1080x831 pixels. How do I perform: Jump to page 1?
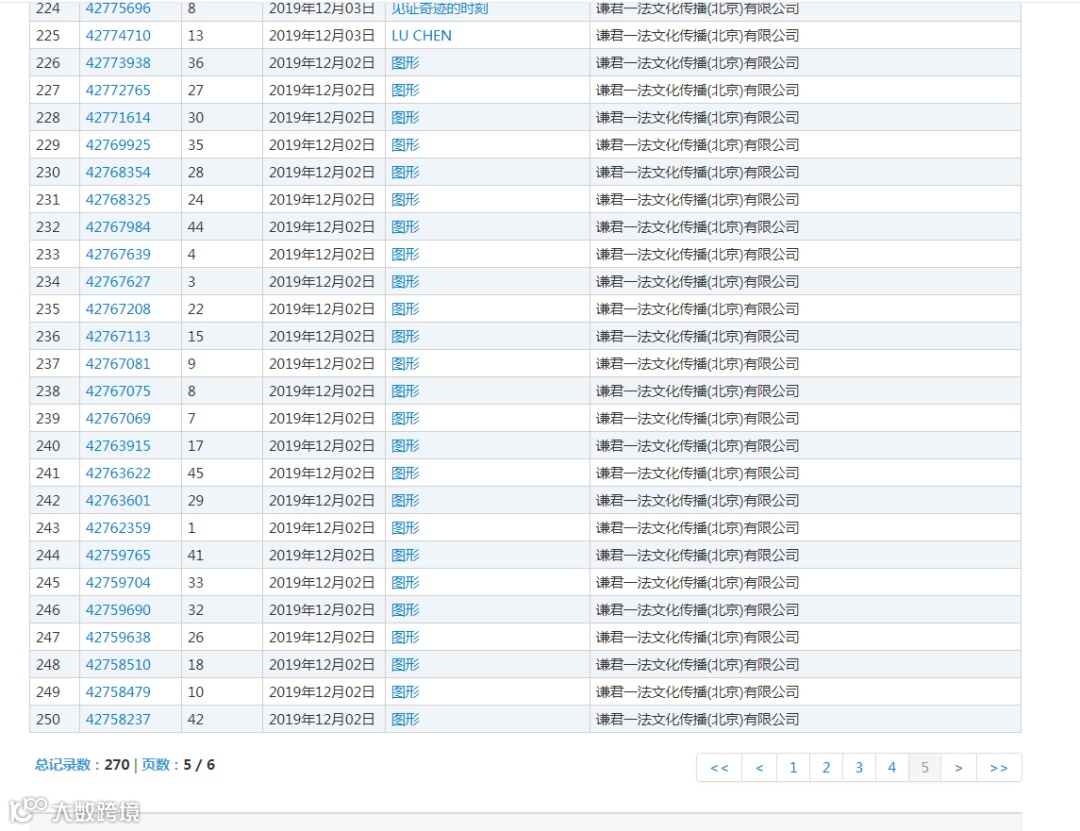click(x=793, y=768)
